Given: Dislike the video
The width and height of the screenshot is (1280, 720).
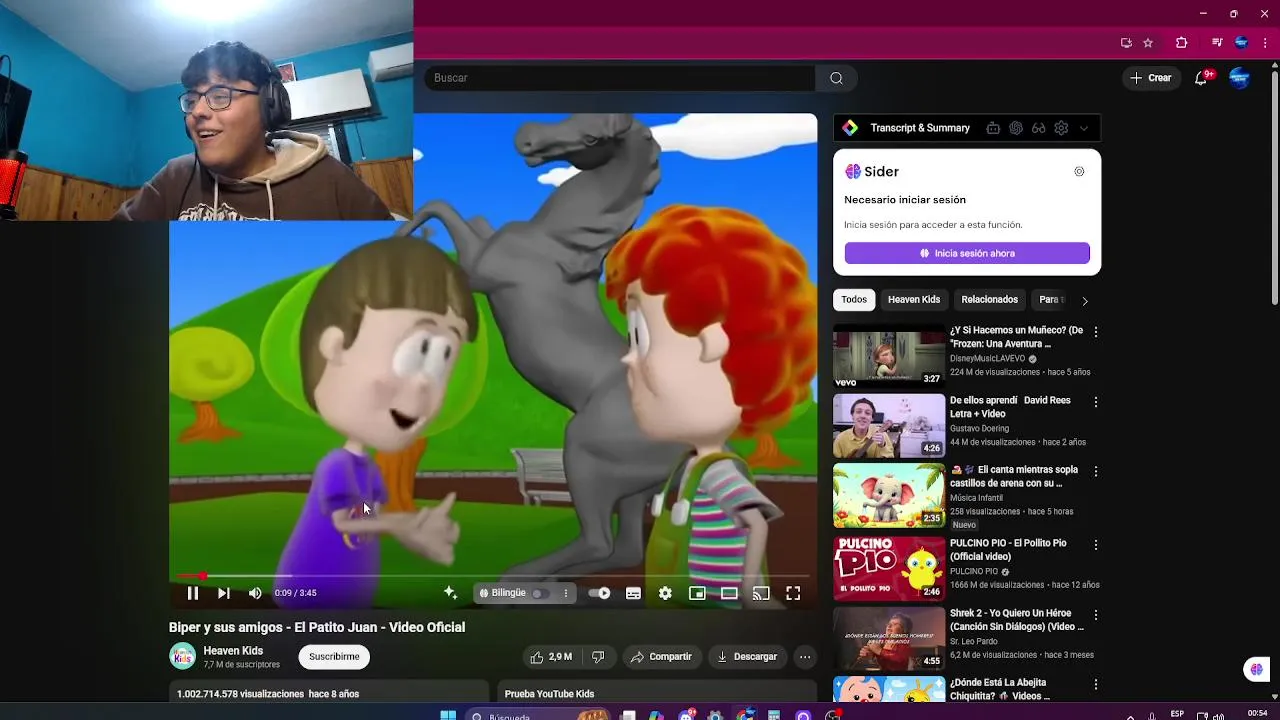Looking at the screenshot, I should [598, 657].
